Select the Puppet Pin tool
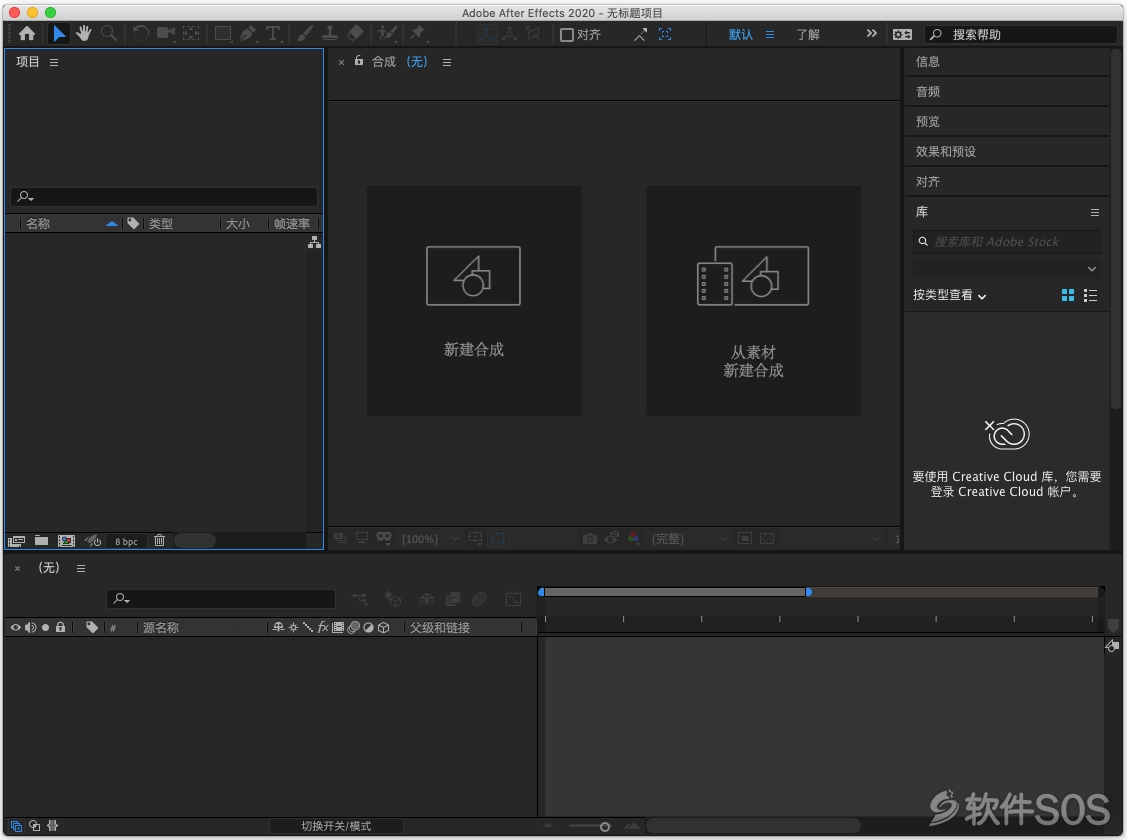The image size is (1127, 840). pos(418,34)
